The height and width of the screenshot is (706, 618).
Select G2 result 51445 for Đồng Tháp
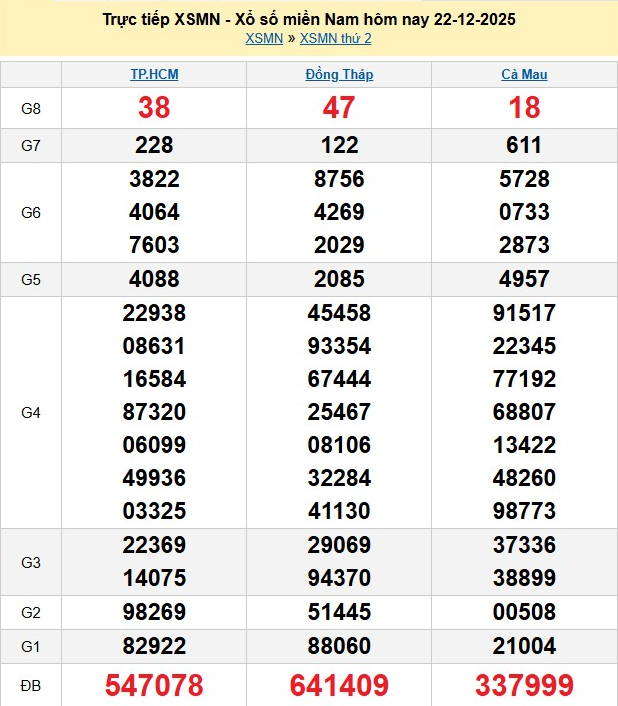339,612
